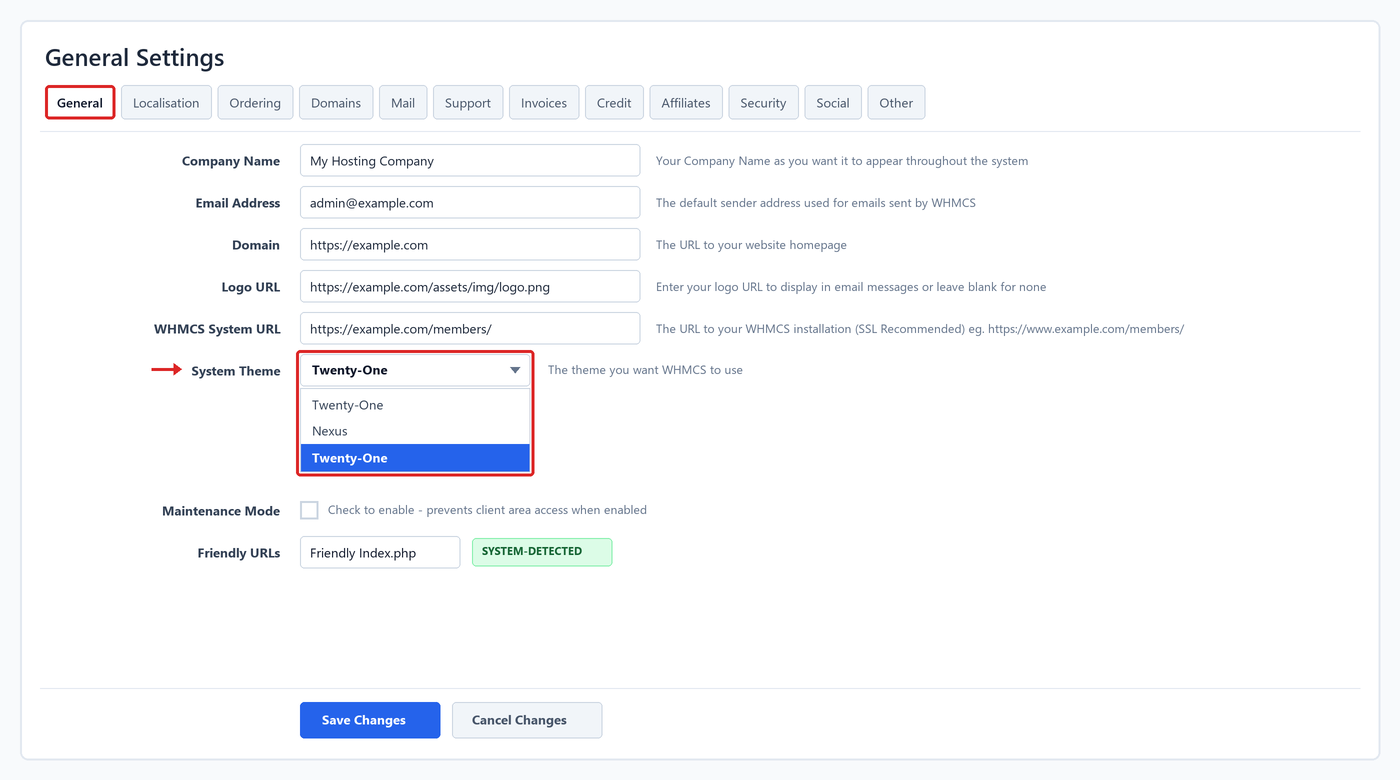Click the Company Name label
Viewport: 1400px width, 780px height.
pyautogui.click(x=231, y=161)
